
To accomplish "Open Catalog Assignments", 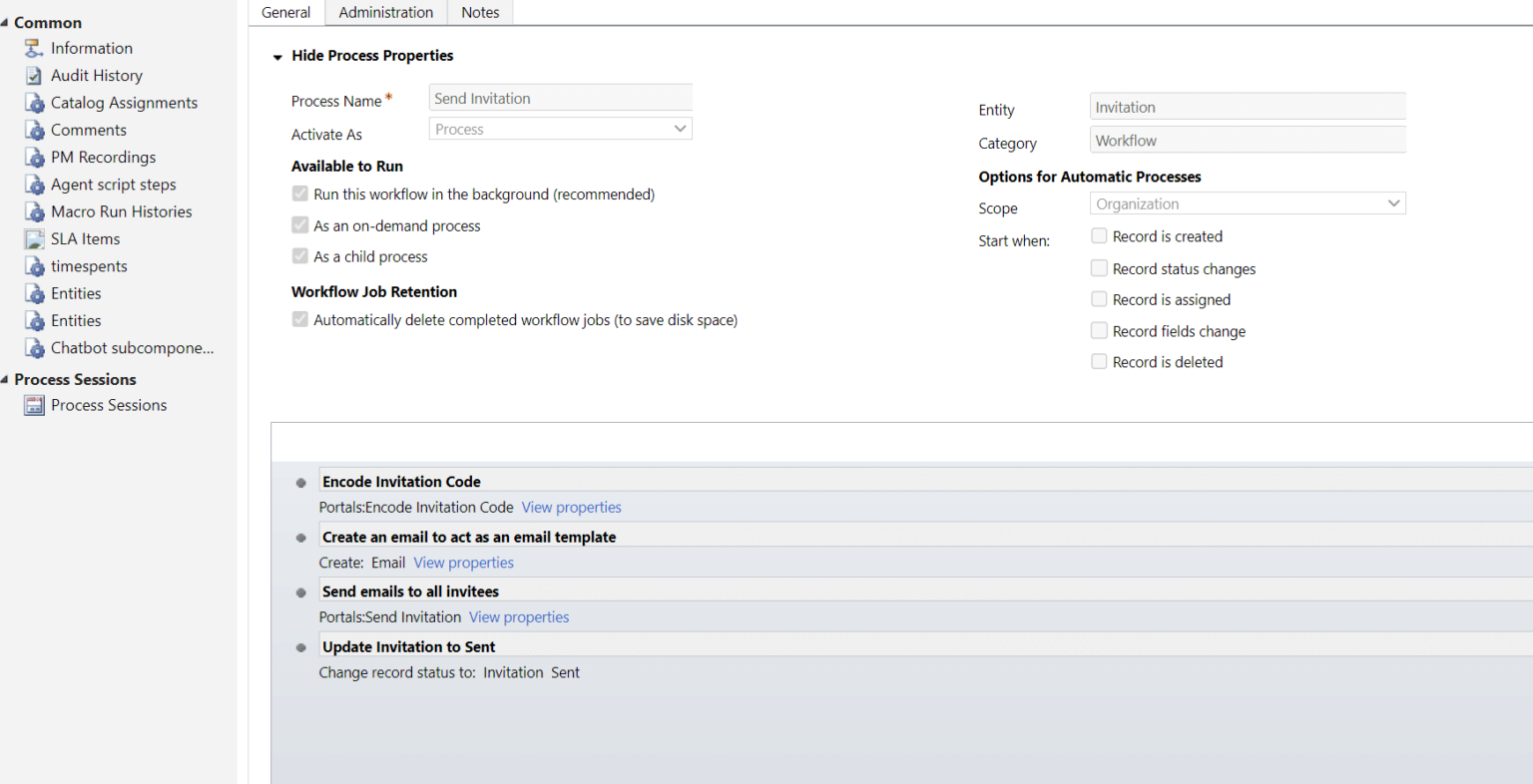I will click(x=124, y=102).
